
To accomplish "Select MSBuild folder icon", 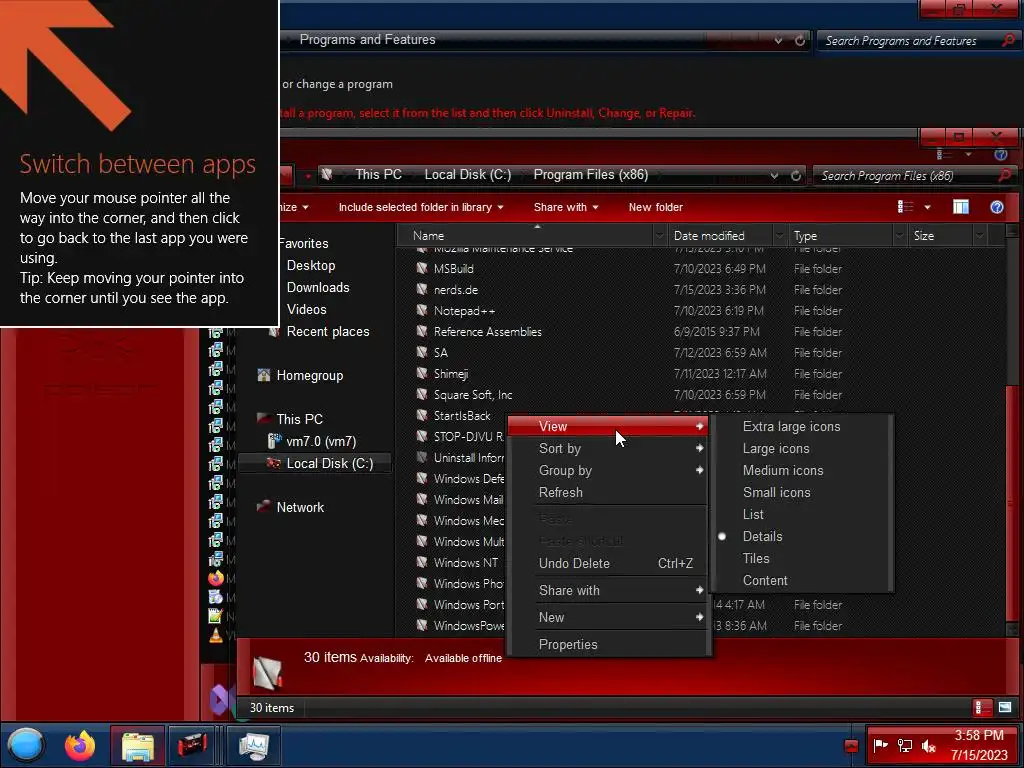I will click(422, 268).
